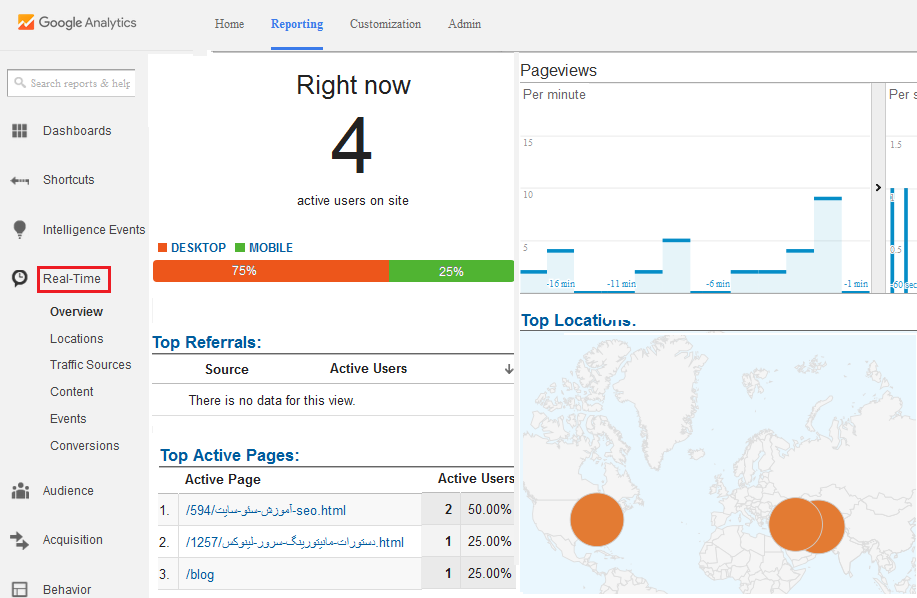Click the Top Locations heading link
This screenshot has height=598, width=917.
click(x=578, y=320)
